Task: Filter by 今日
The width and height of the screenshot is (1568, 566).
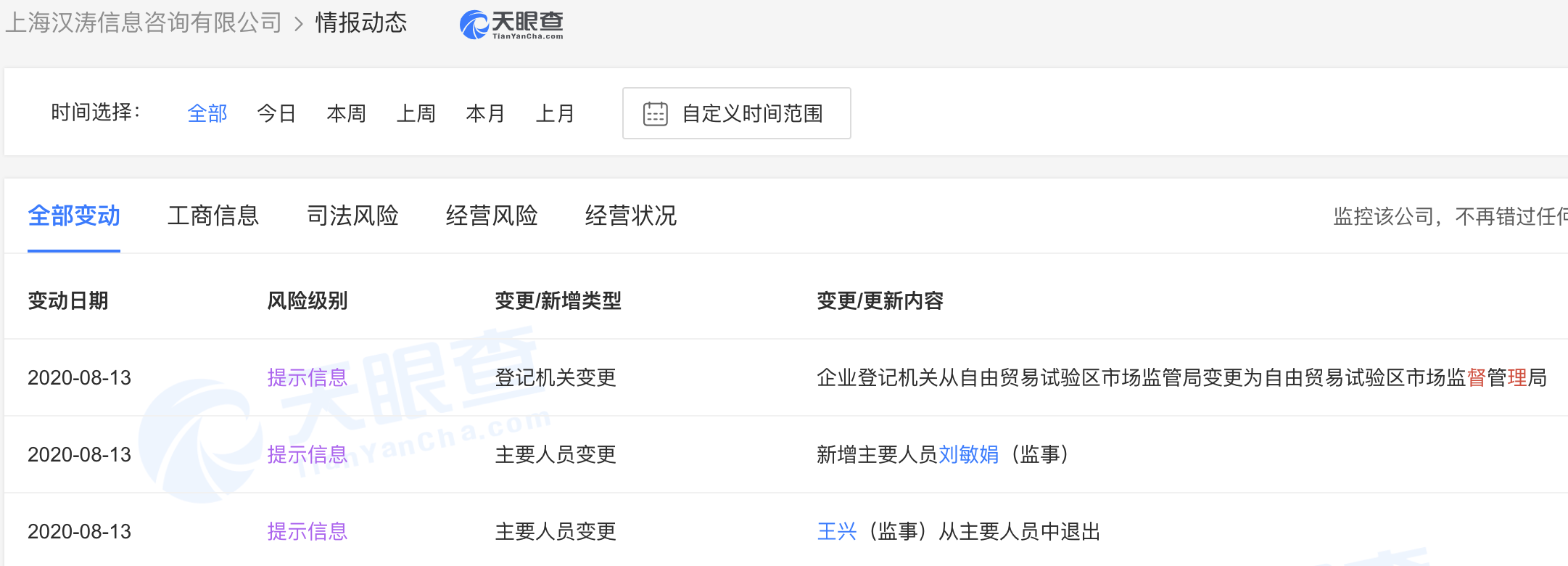Action: pos(276,114)
